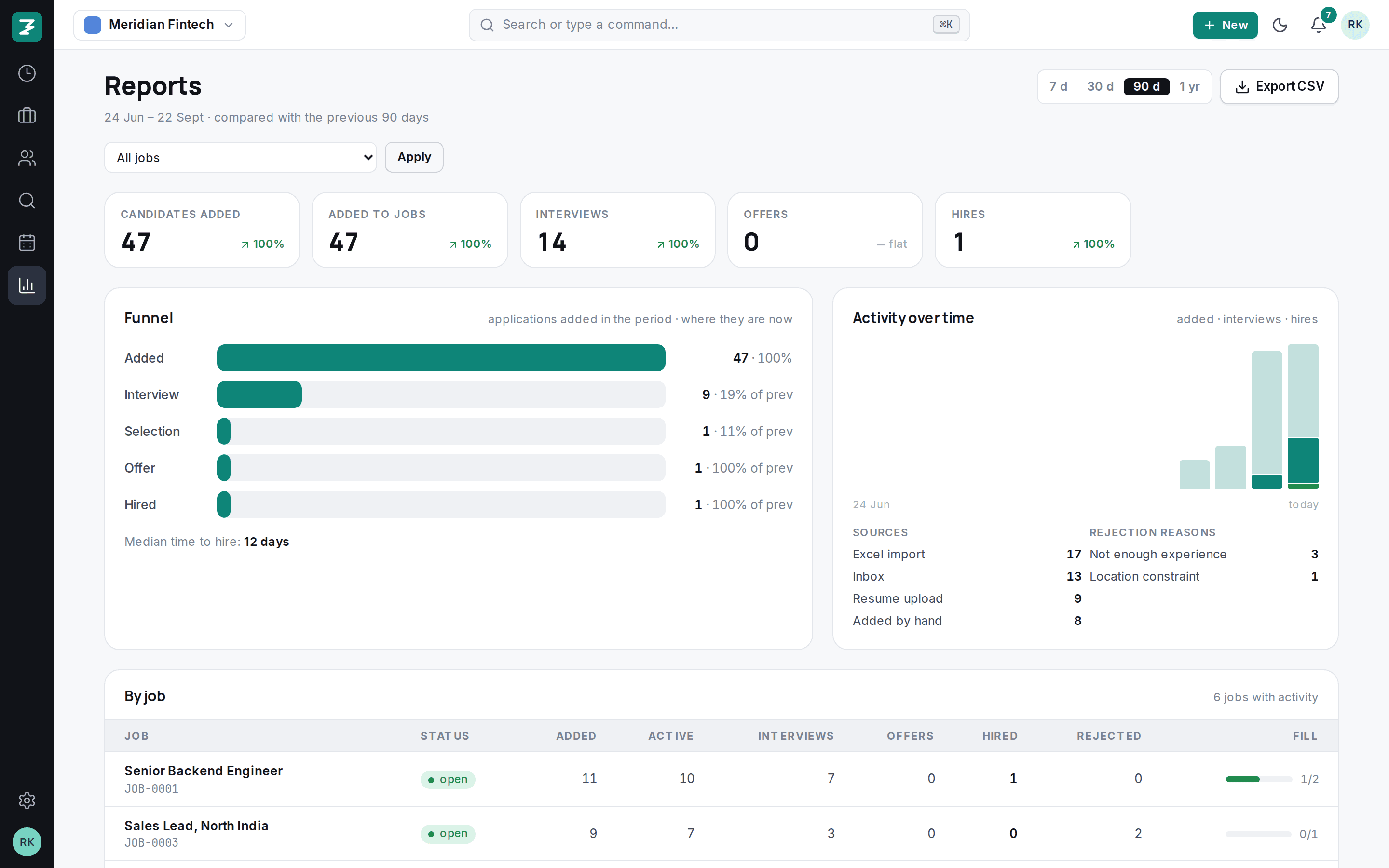This screenshot has width=1389, height=868.
Task: Focus the Search or type a command field
Action: click(719, 25)
